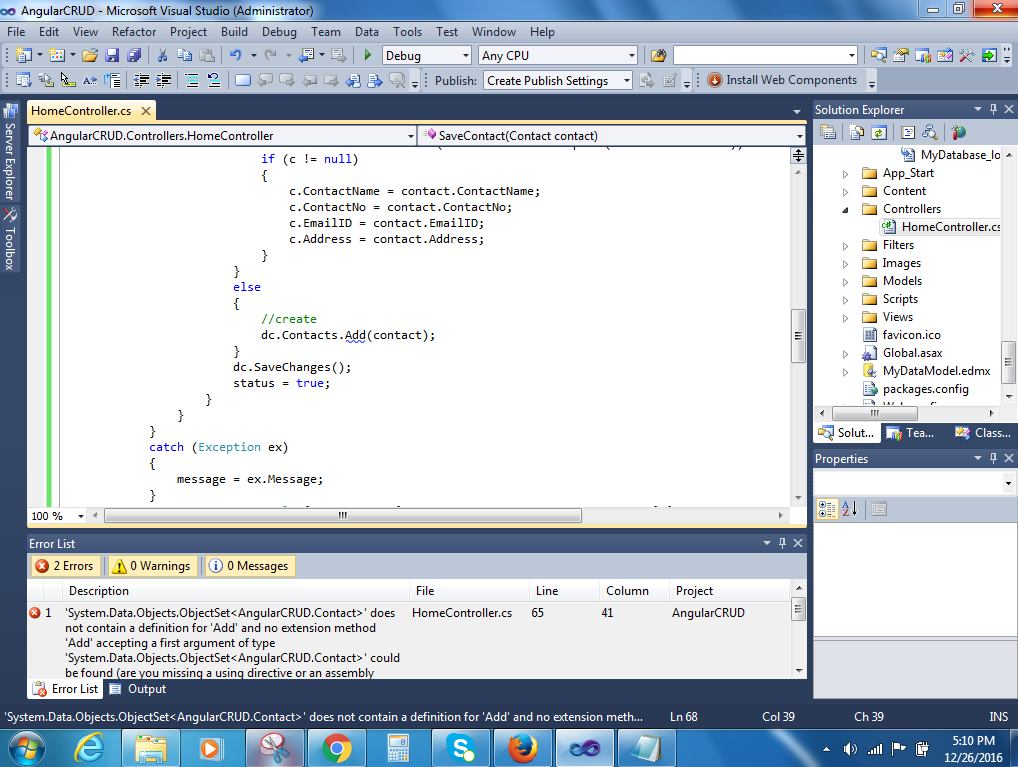Click the New Project toolbar icon

tap(24, 55)
